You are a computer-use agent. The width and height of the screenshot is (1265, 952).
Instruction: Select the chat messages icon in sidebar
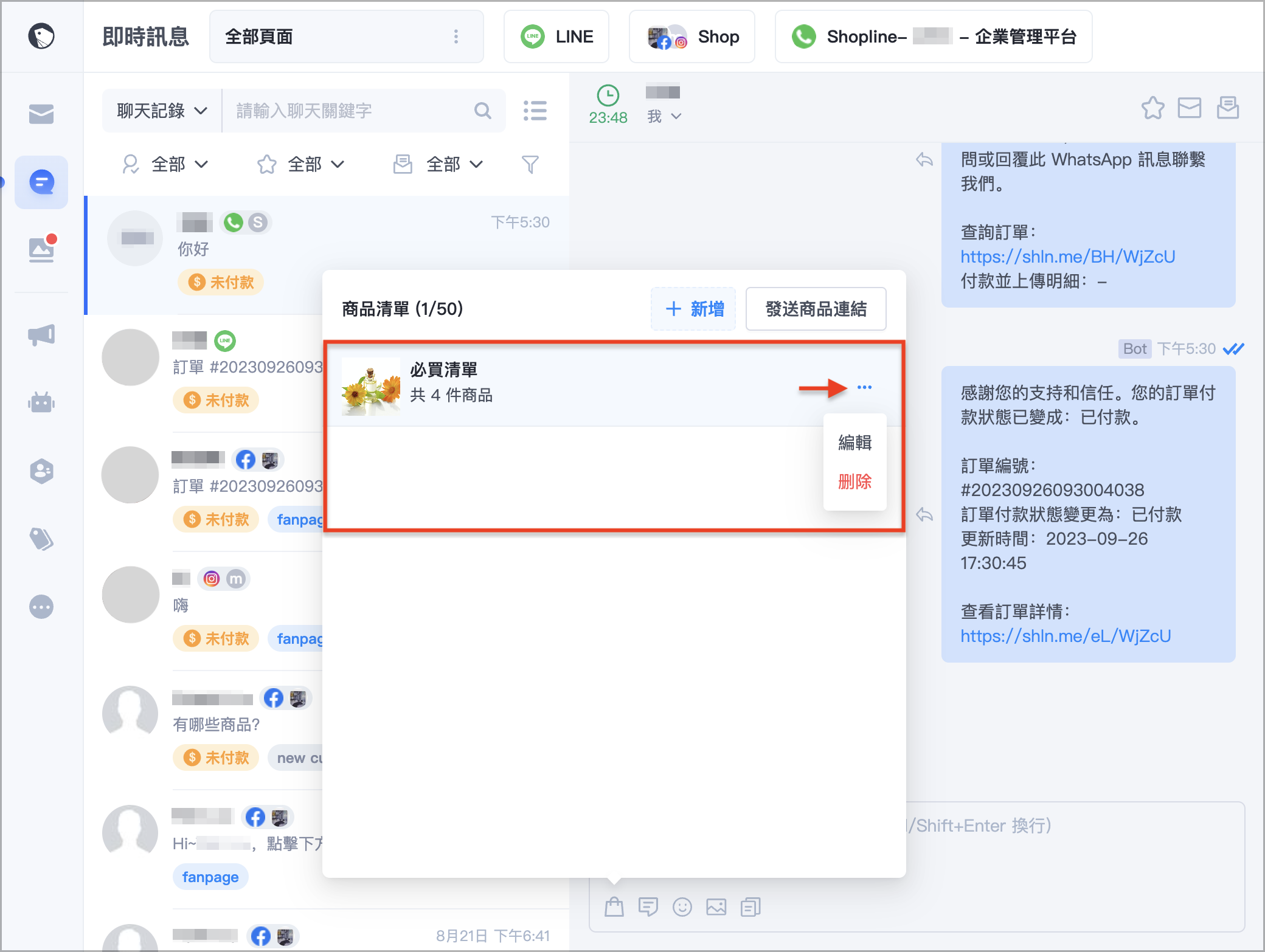tap(41, 182)
